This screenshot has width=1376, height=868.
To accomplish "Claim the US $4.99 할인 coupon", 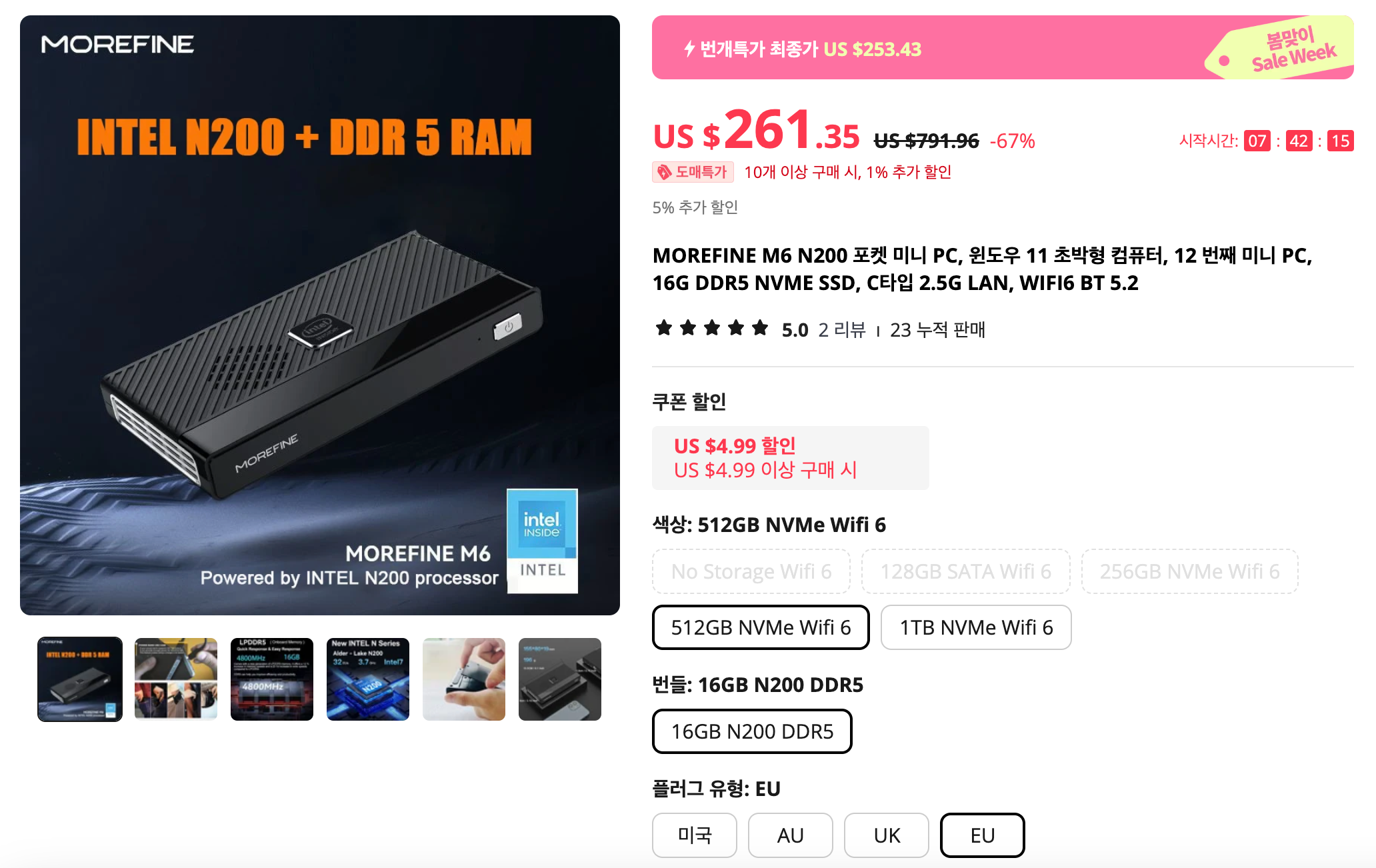I will [790, 458].
